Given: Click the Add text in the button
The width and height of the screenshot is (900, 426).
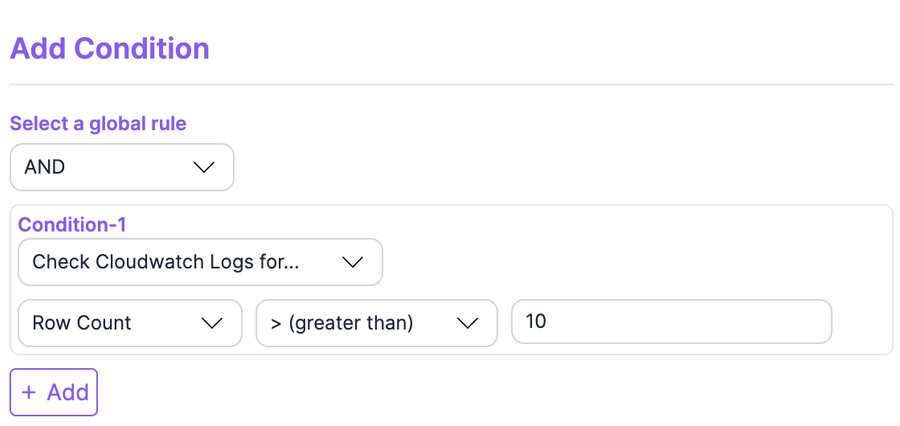Looking at the screenshot, I should click(x=68, y=392).
